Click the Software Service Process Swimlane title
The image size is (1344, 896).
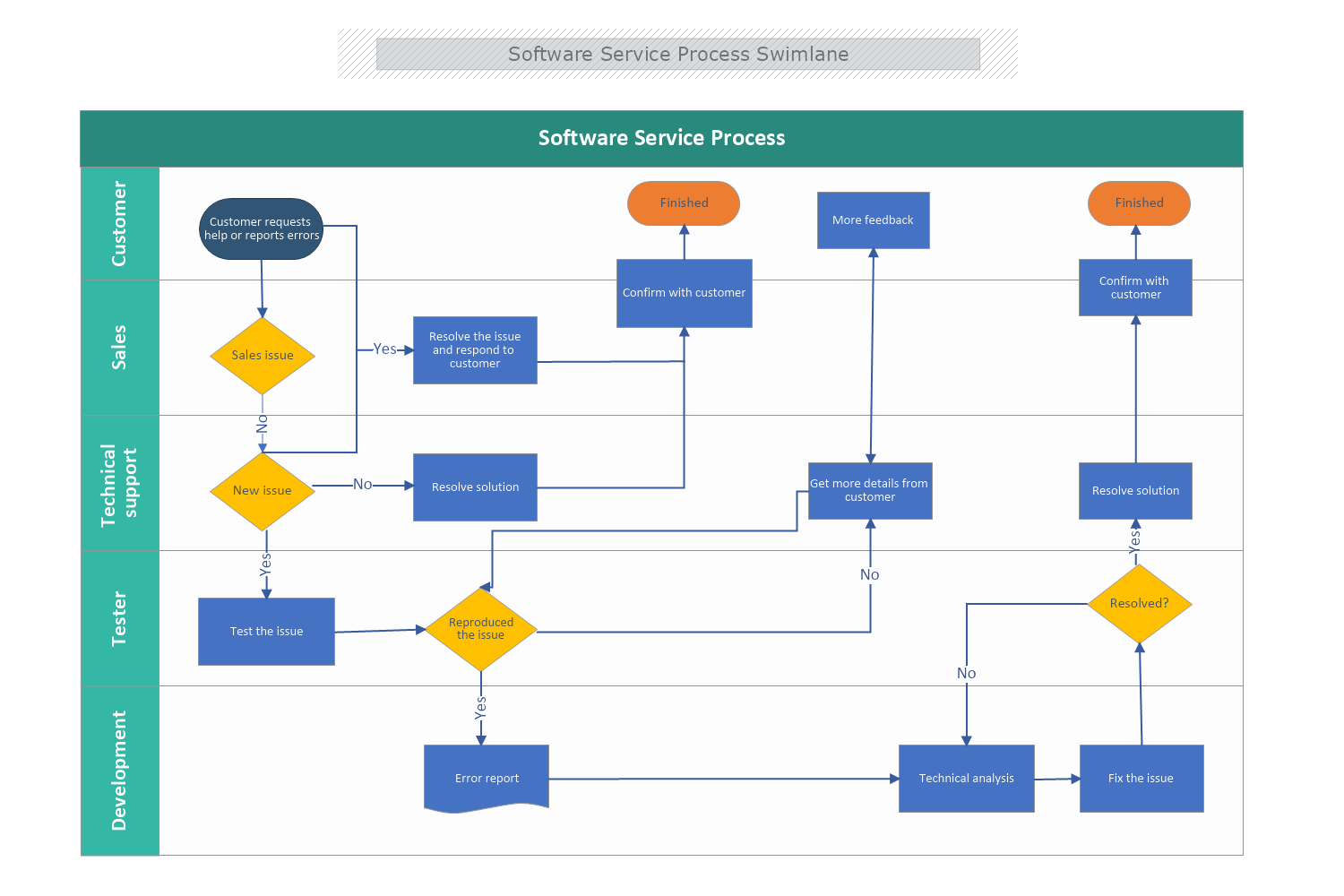click(678, 54)
